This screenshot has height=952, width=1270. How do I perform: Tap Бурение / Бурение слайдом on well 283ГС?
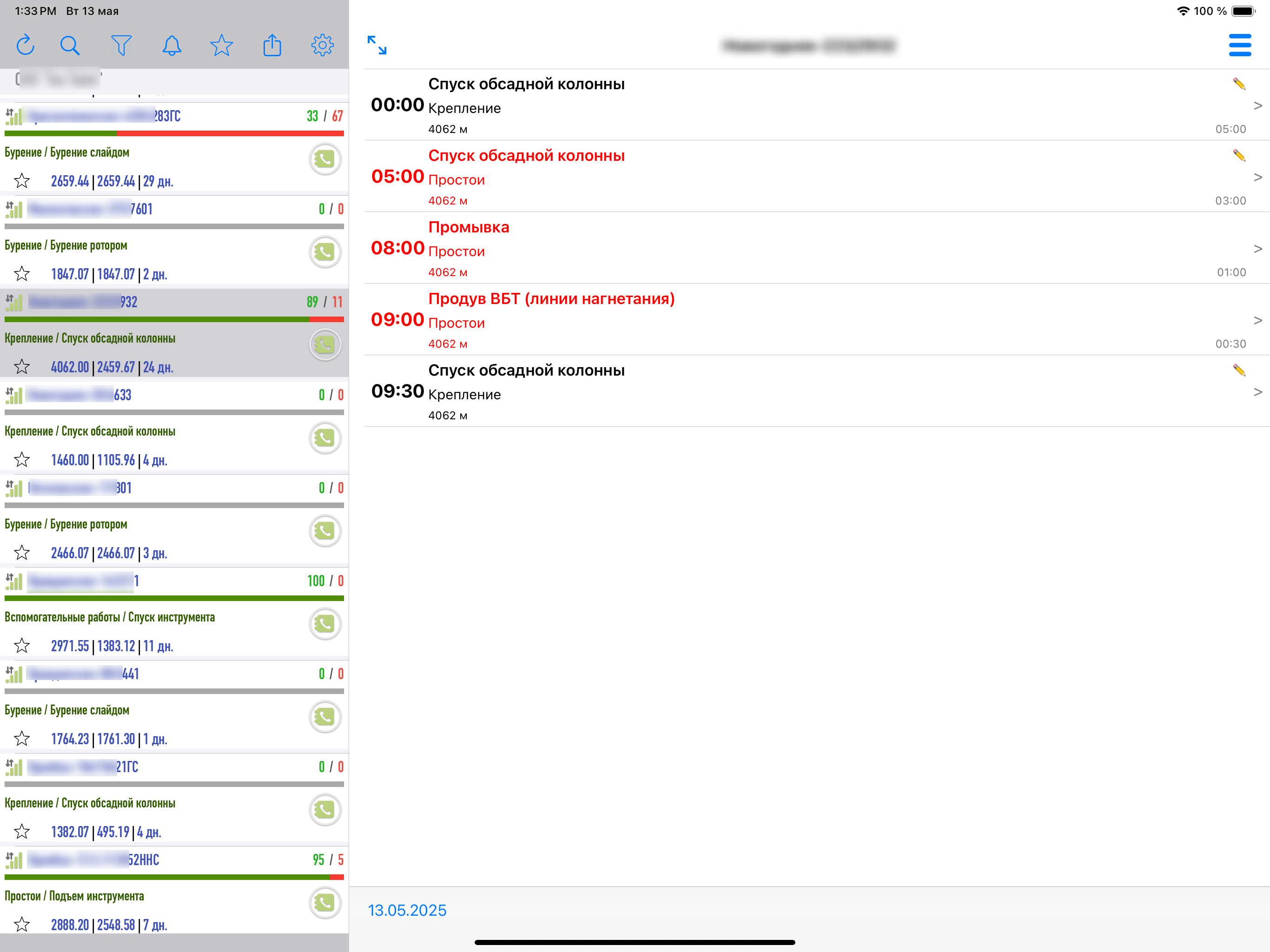(x=67, y=152)
